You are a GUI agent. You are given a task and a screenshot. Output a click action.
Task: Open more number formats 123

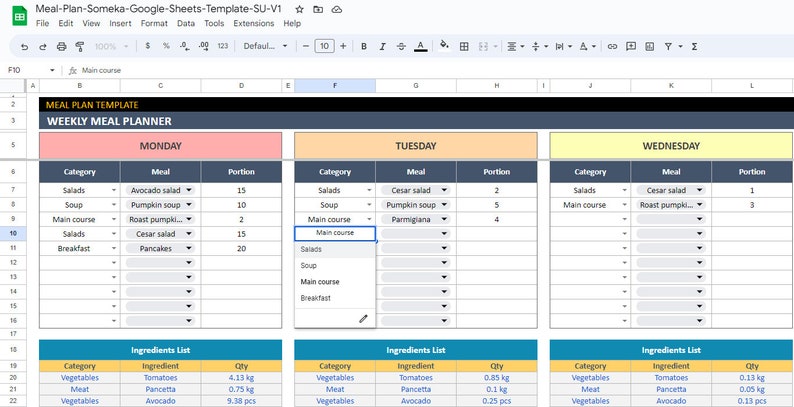tap(223, 46)
